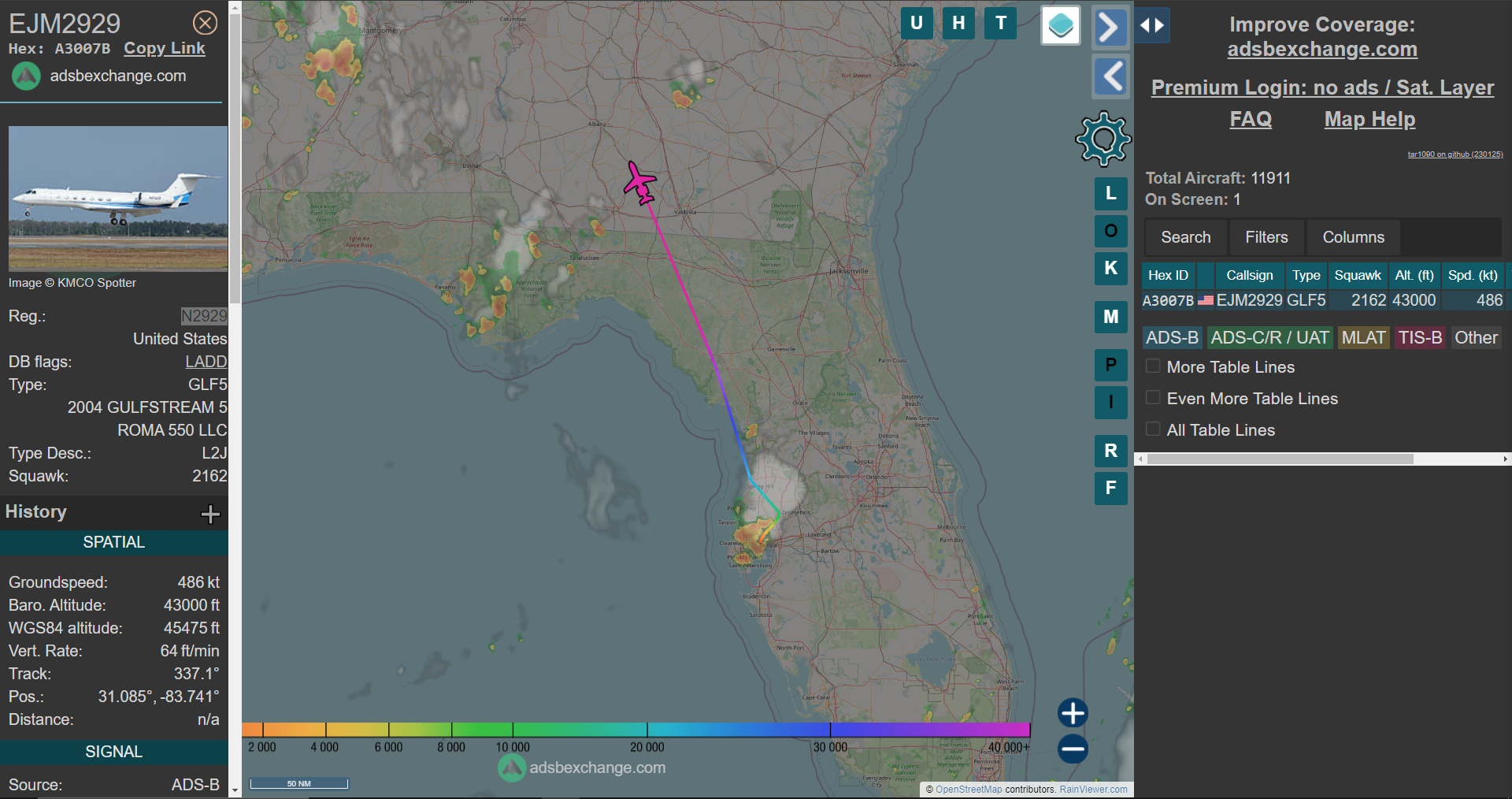Open the FAQ link
Screen dimensions: 1512x799
click(x=1251, y=119)
